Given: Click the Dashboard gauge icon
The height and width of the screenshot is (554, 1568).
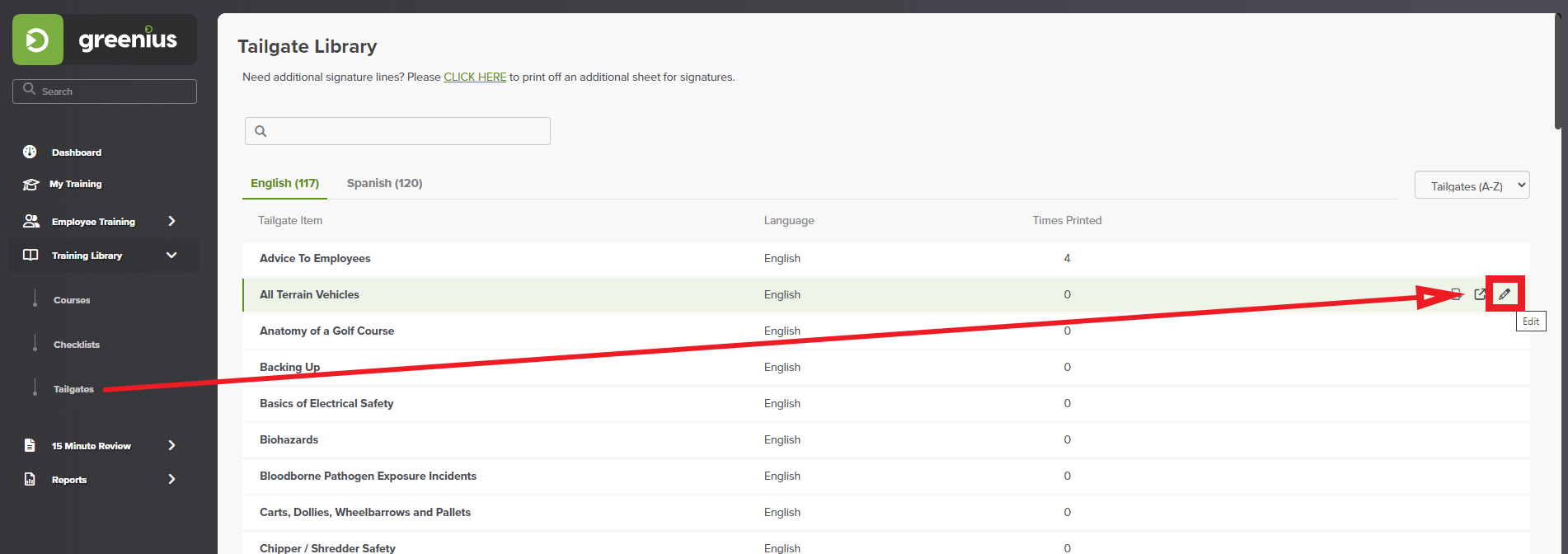Looking at the screenshot, I should (x=30, y=152).
